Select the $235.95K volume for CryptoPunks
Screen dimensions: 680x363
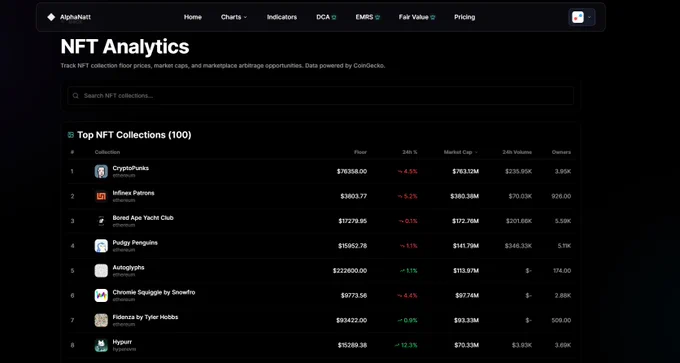point(518,171)
